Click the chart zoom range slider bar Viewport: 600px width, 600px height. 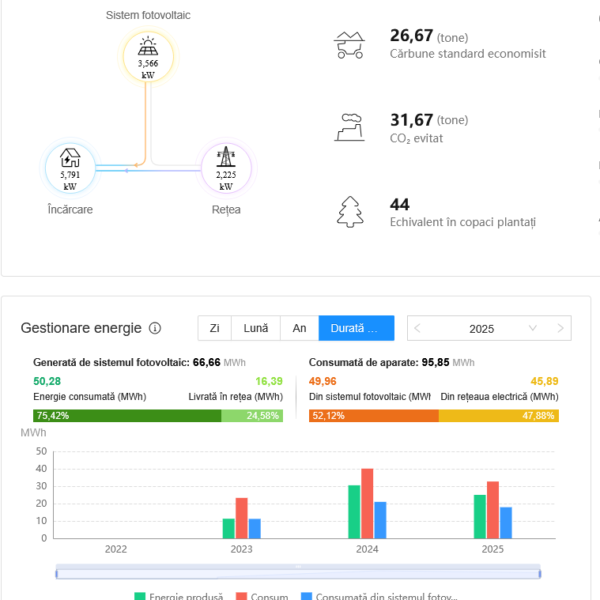(298, 572)
